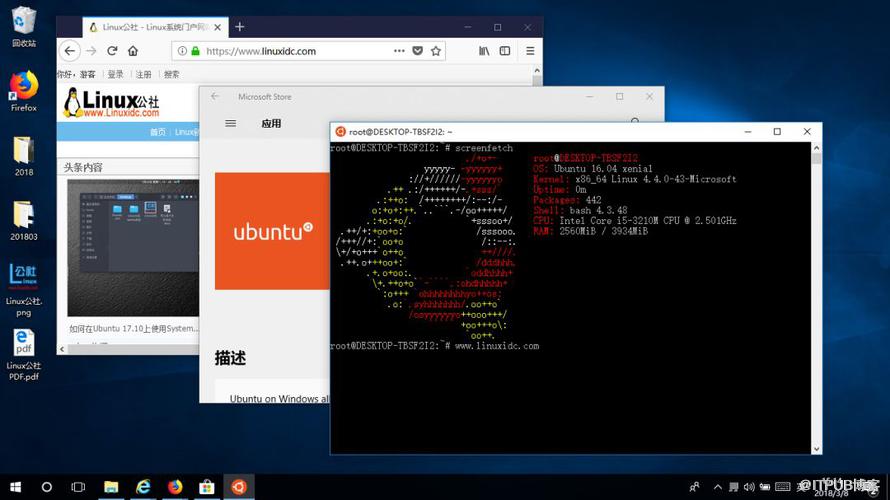Click the ubuntu app tile in Store
This screenshot has height=500, width=890.
point(272,231)
